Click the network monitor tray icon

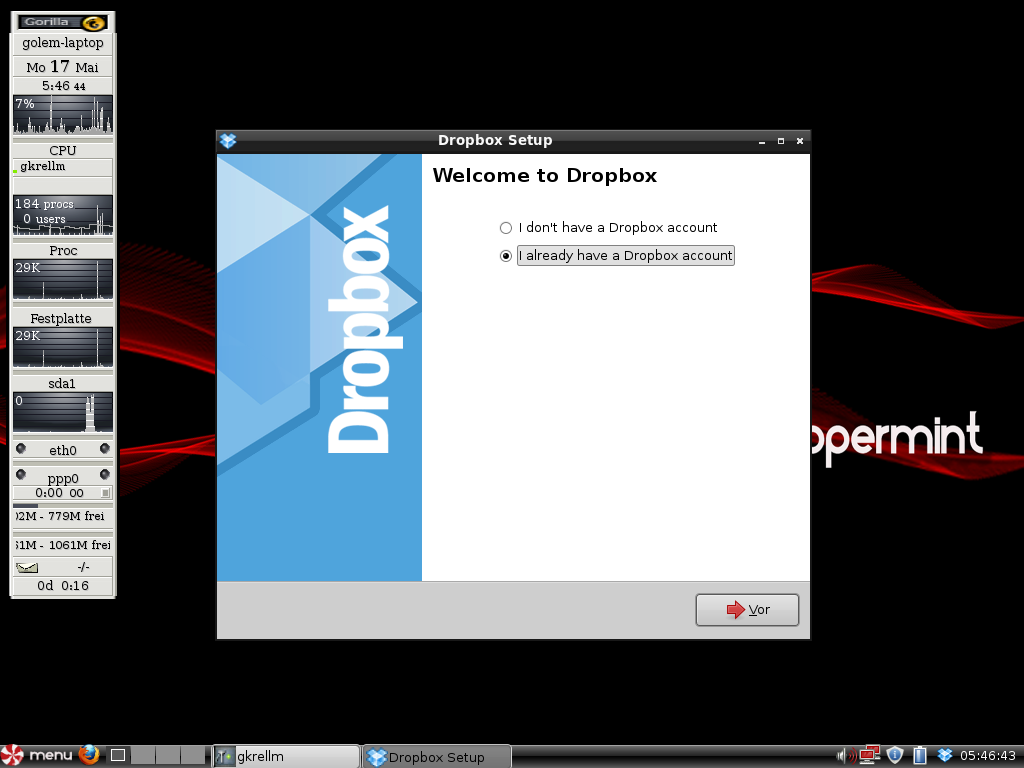coord(868,754)
